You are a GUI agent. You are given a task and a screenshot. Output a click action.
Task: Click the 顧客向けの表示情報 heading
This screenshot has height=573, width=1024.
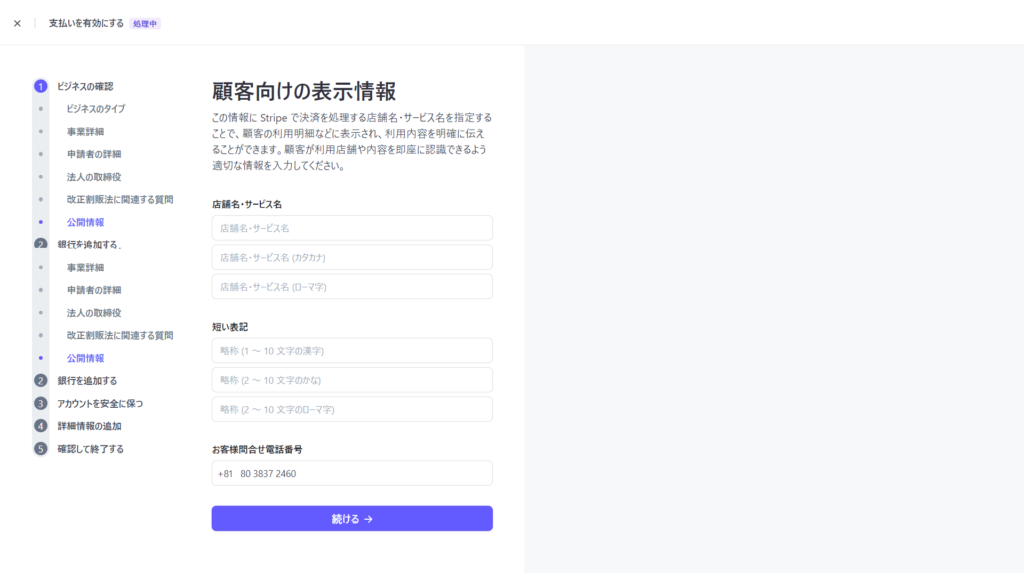click(x=304, y=91)
